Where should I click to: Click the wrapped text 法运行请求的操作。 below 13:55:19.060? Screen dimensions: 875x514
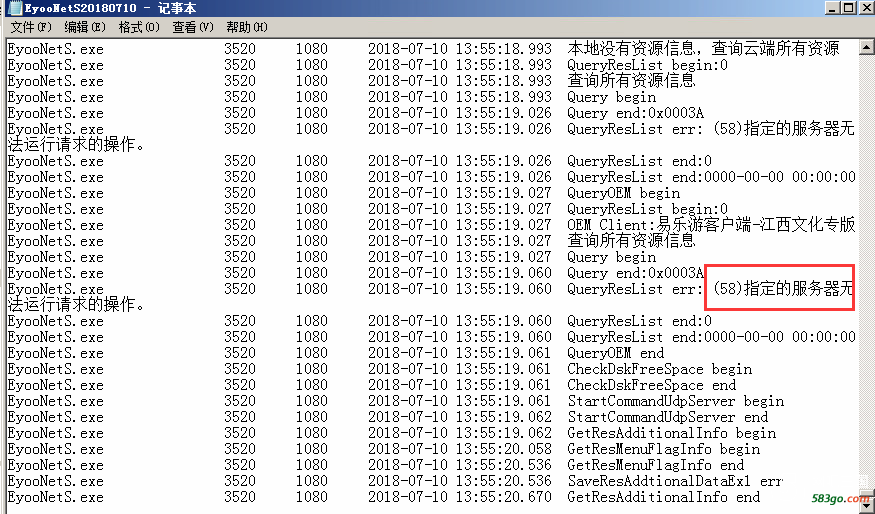tap(76, 305)
